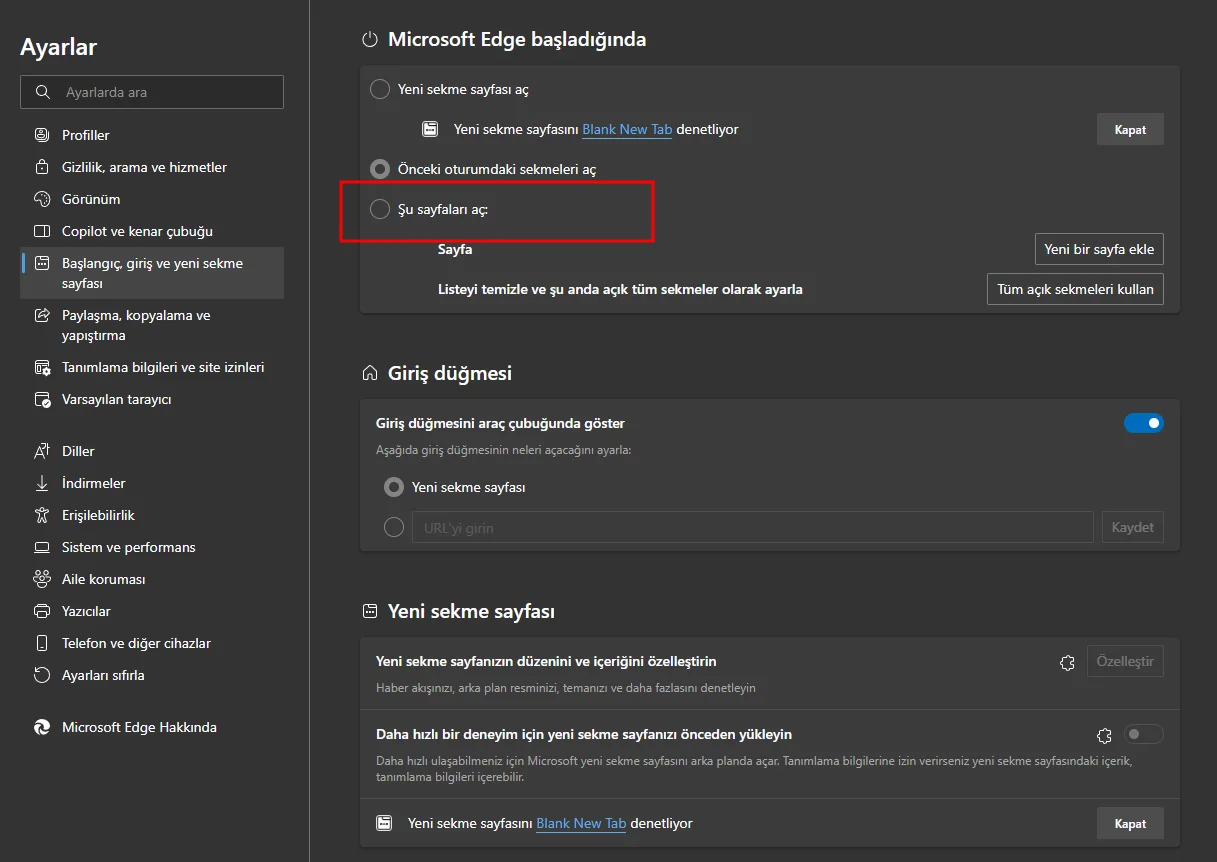Click the extension icon beside the preload toggle
1217x862 pixels.
pyautogui.click(x=1105, y=735)
